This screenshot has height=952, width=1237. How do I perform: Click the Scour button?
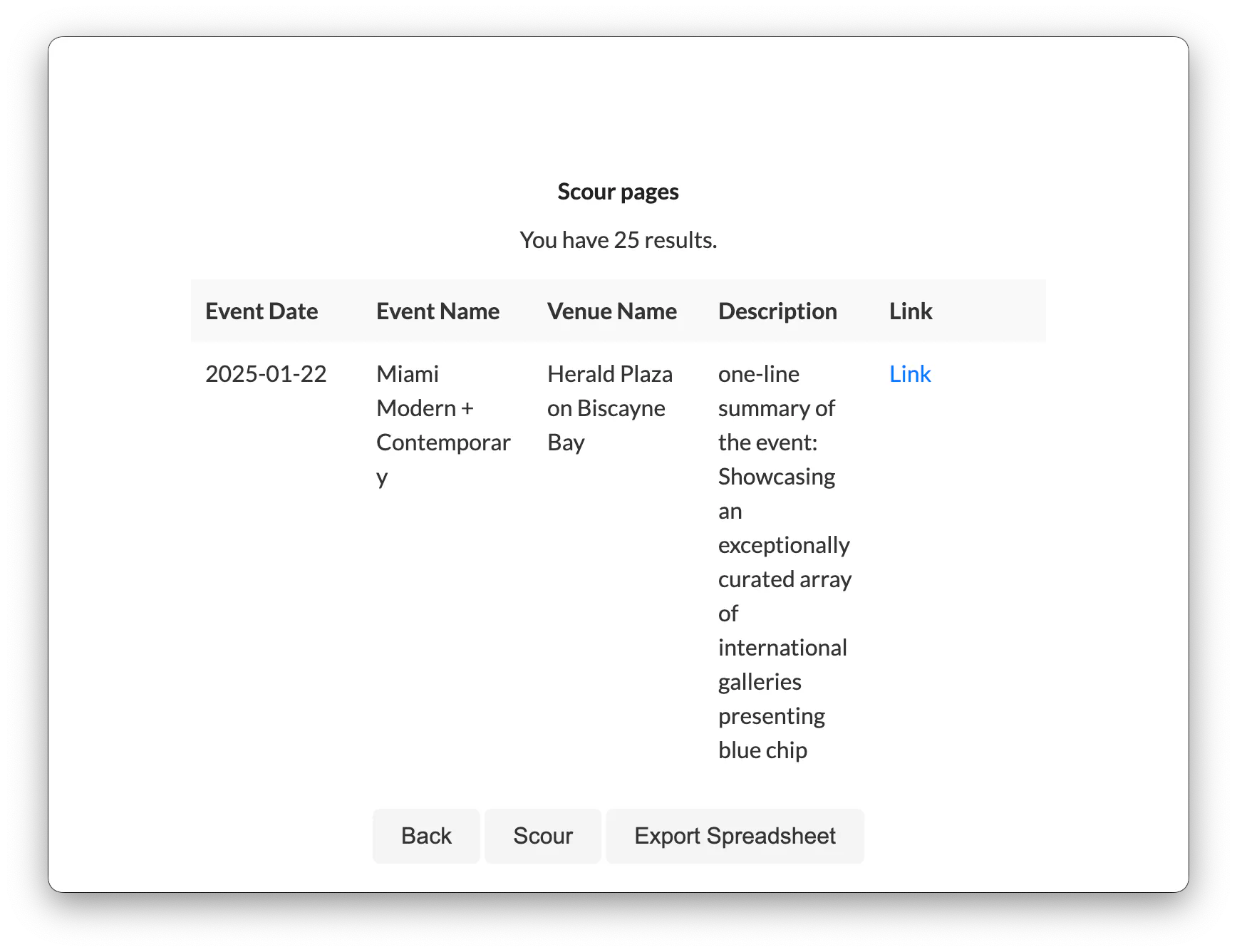(543, 836)
